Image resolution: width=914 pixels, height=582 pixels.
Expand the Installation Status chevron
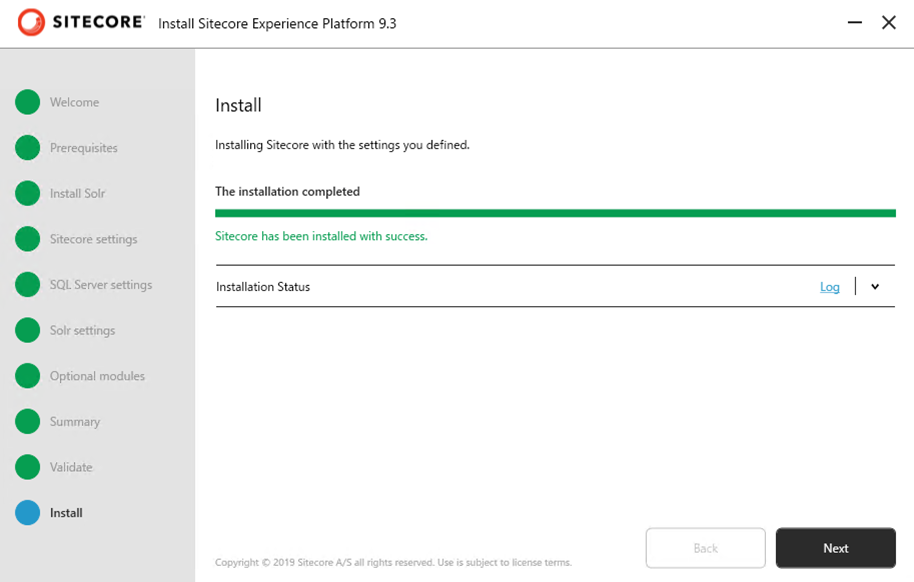(x=875, y=287)
